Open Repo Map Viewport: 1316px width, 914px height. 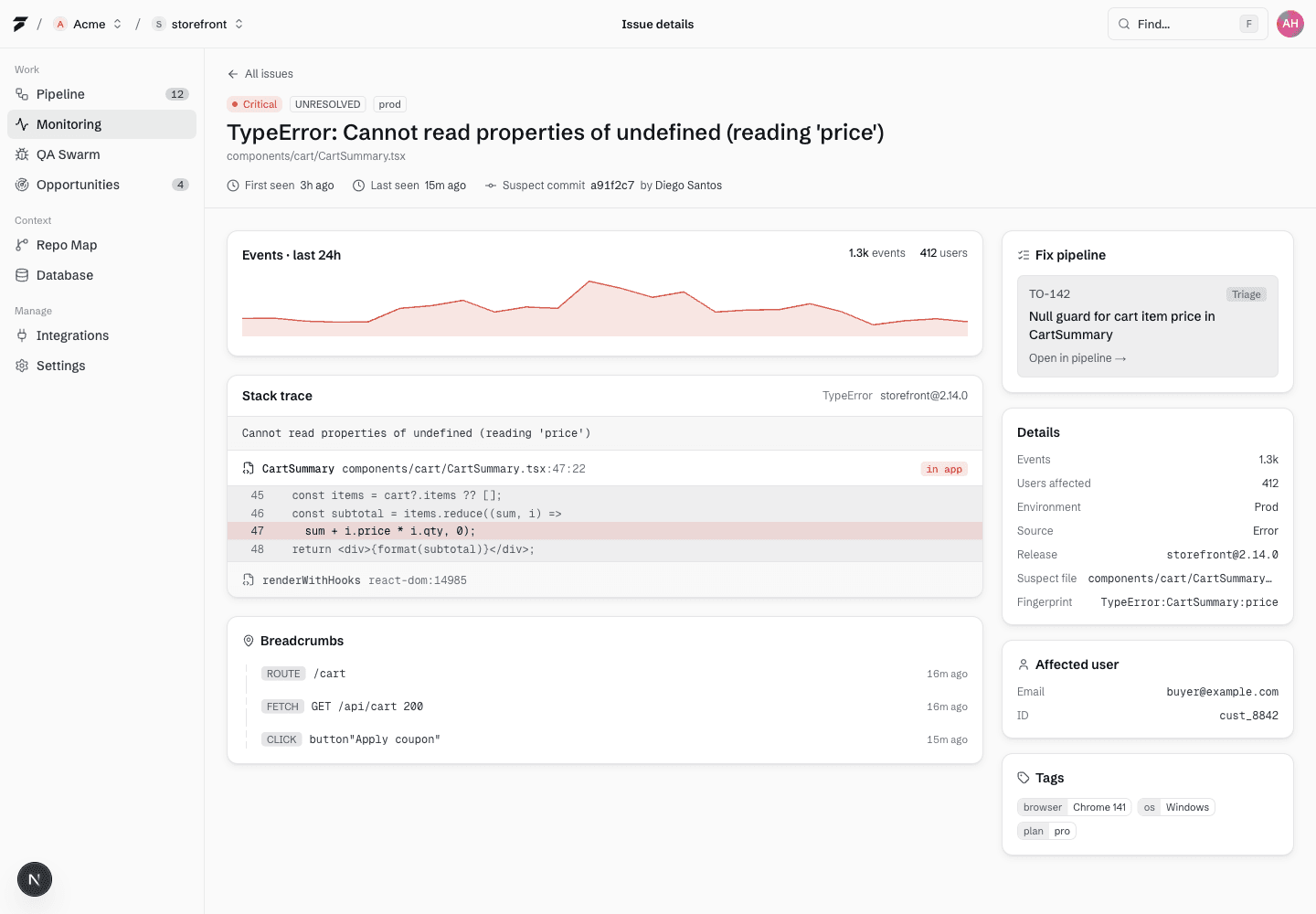(101, 245)
